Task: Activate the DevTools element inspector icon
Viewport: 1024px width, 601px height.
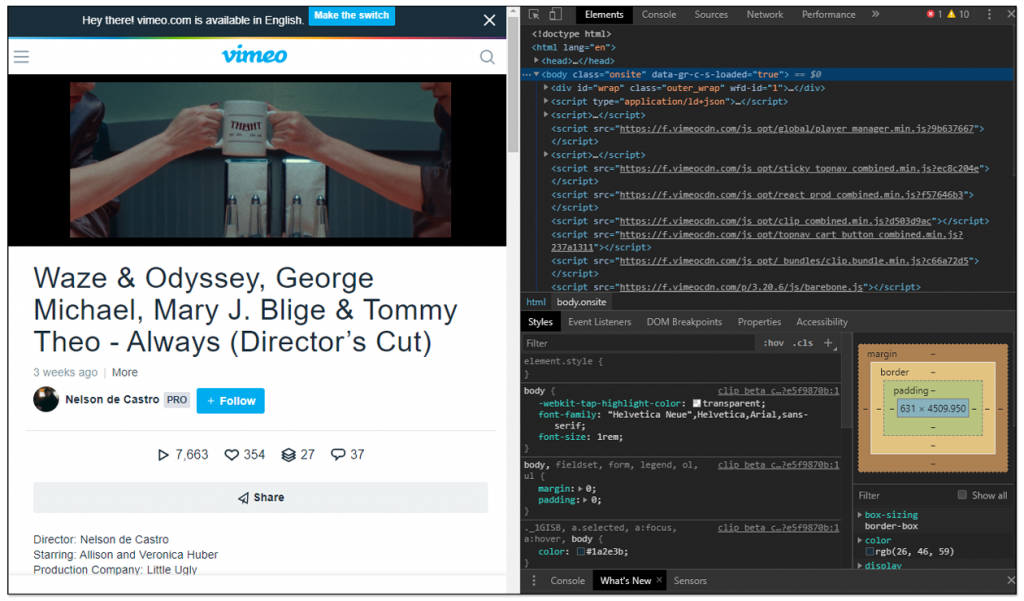Action: 534,14
